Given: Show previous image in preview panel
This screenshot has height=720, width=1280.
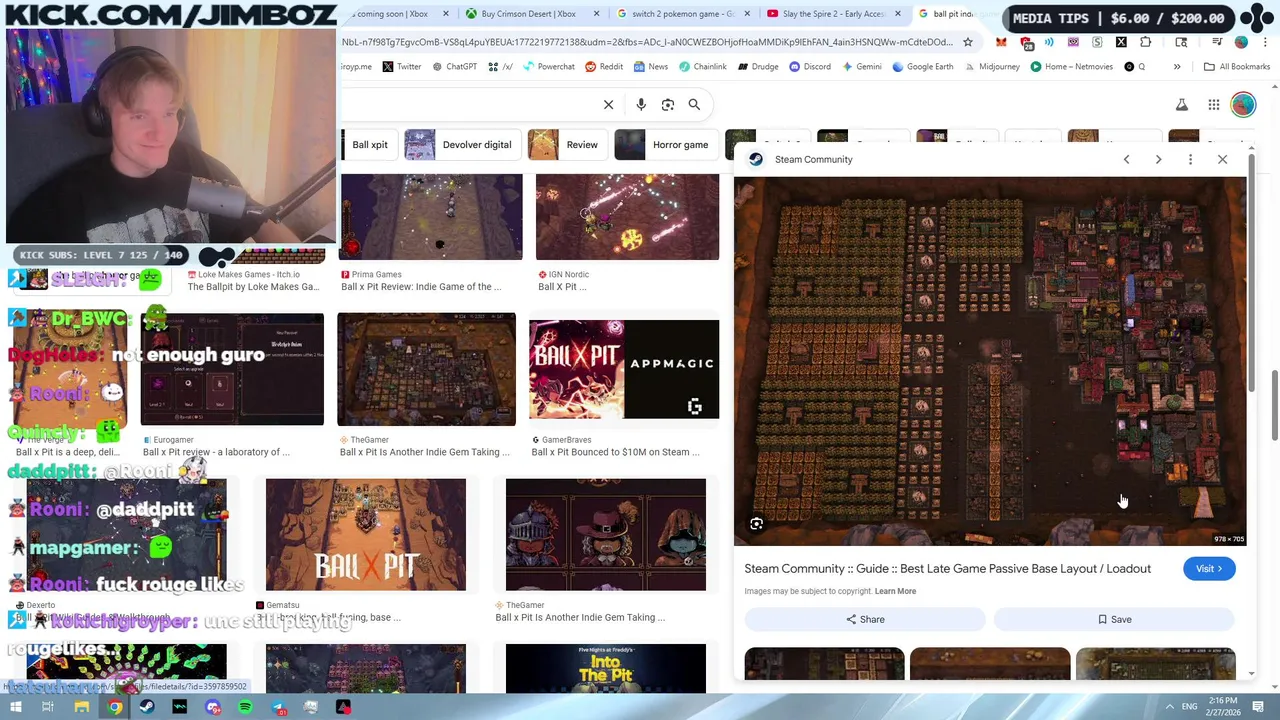Looking at the screenshot, I should click(1126, 159).
